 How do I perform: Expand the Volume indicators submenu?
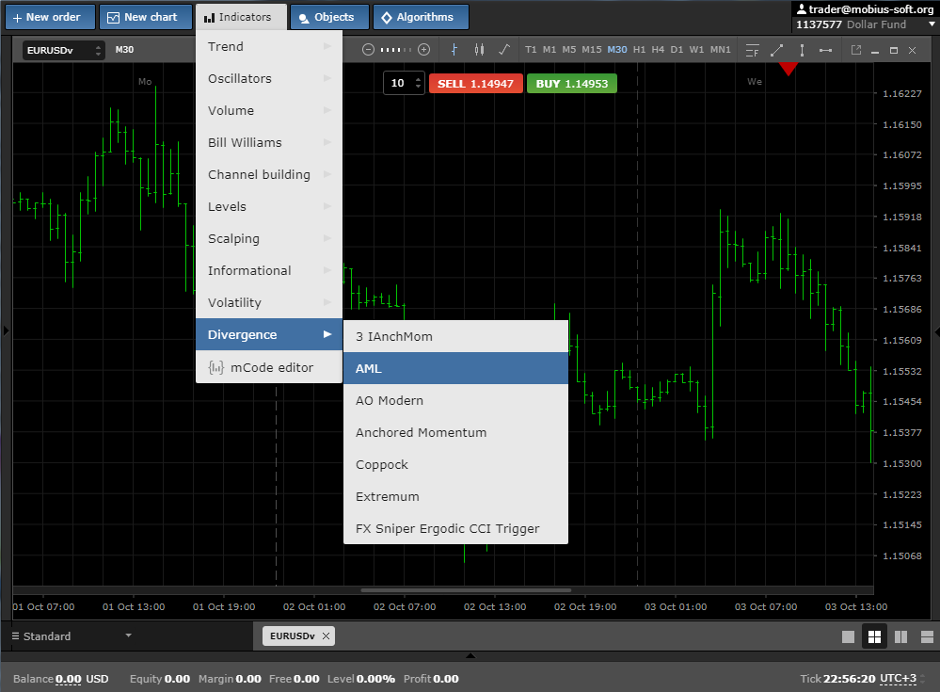coord(269,110)
